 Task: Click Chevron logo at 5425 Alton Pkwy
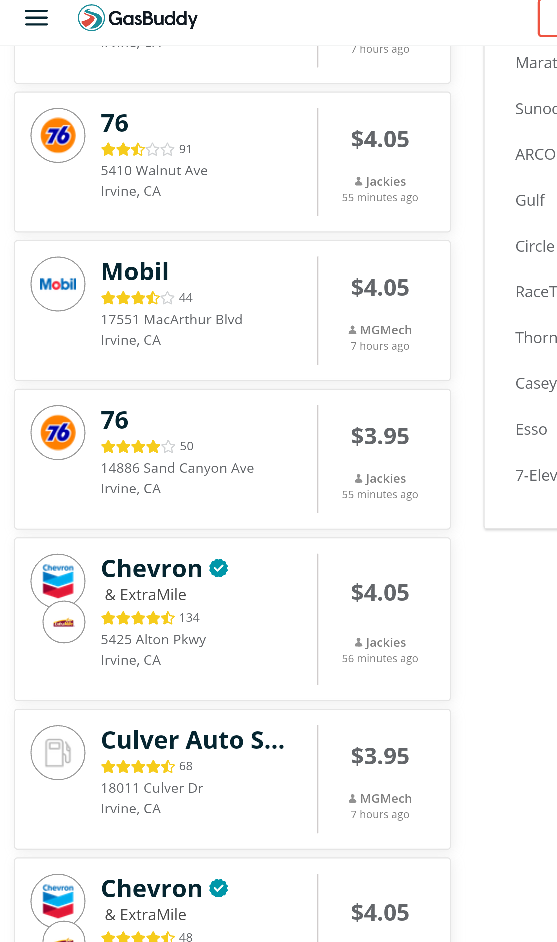(x=58, y=581)
